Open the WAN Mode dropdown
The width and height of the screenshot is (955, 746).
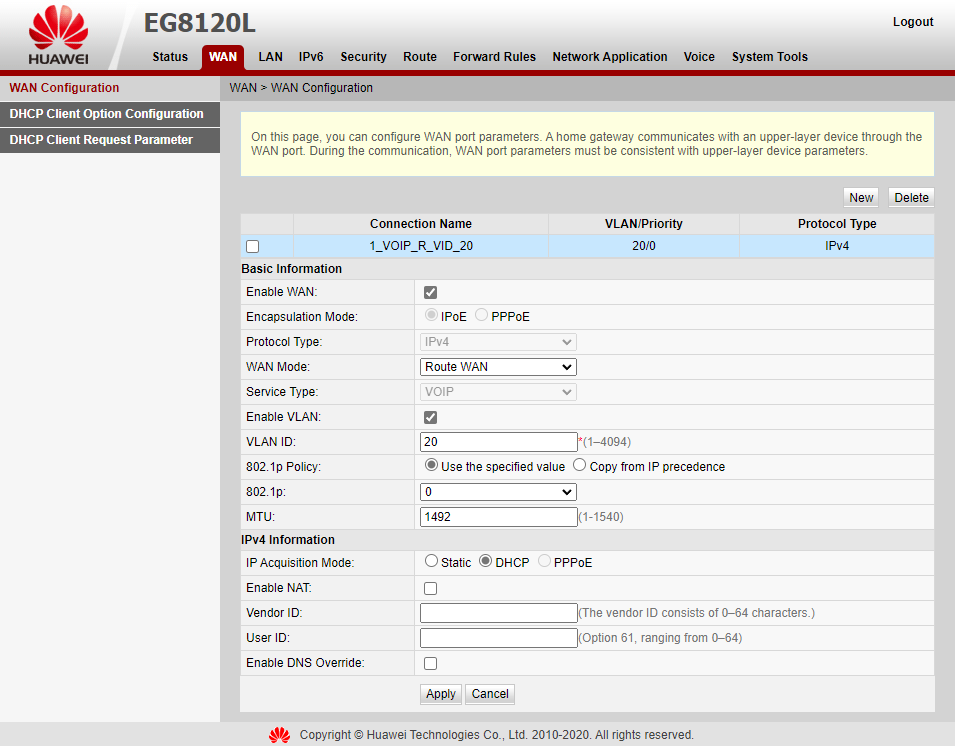click(498, 367)
